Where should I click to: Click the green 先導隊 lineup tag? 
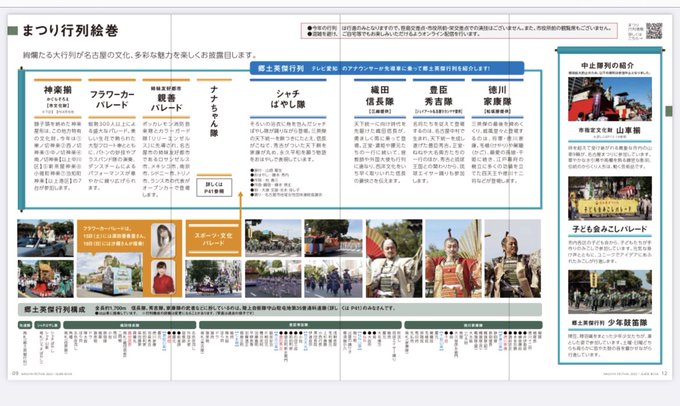pyautogui.click(x=25, y=325)
